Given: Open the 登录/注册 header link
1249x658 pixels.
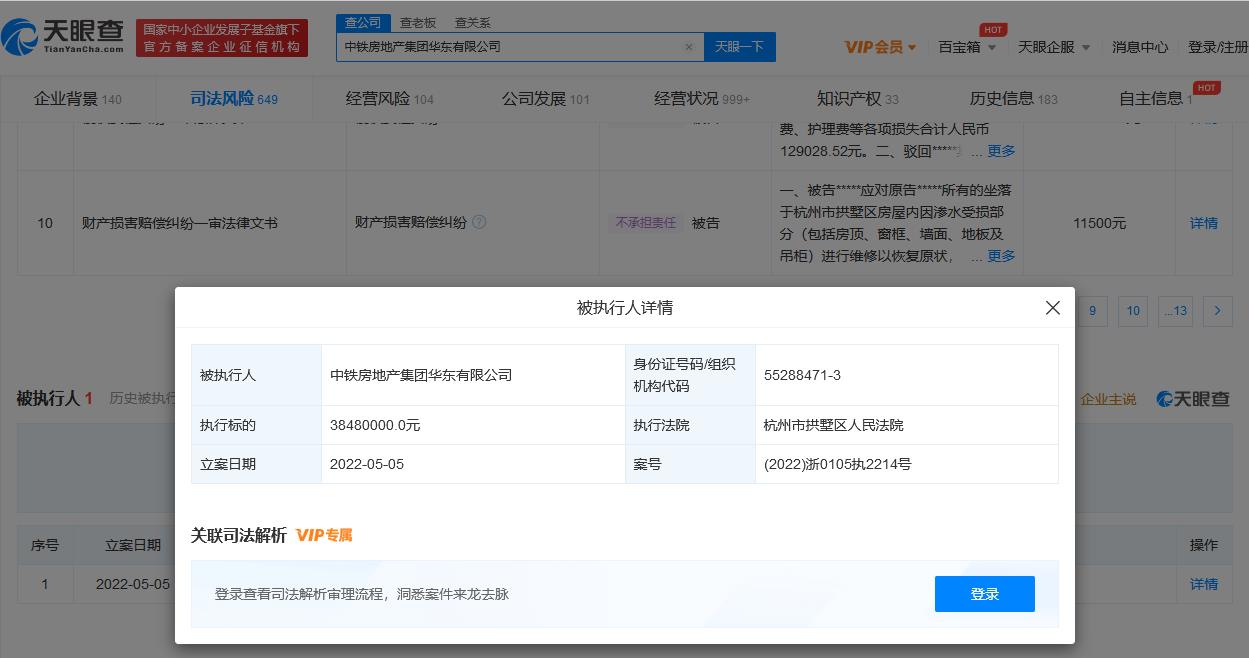Looking at the screenshot, I should [x=1218, y=47].
